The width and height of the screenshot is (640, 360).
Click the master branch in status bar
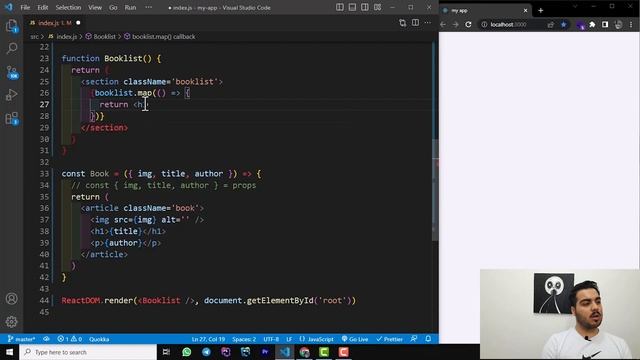[x=22, y=339]
